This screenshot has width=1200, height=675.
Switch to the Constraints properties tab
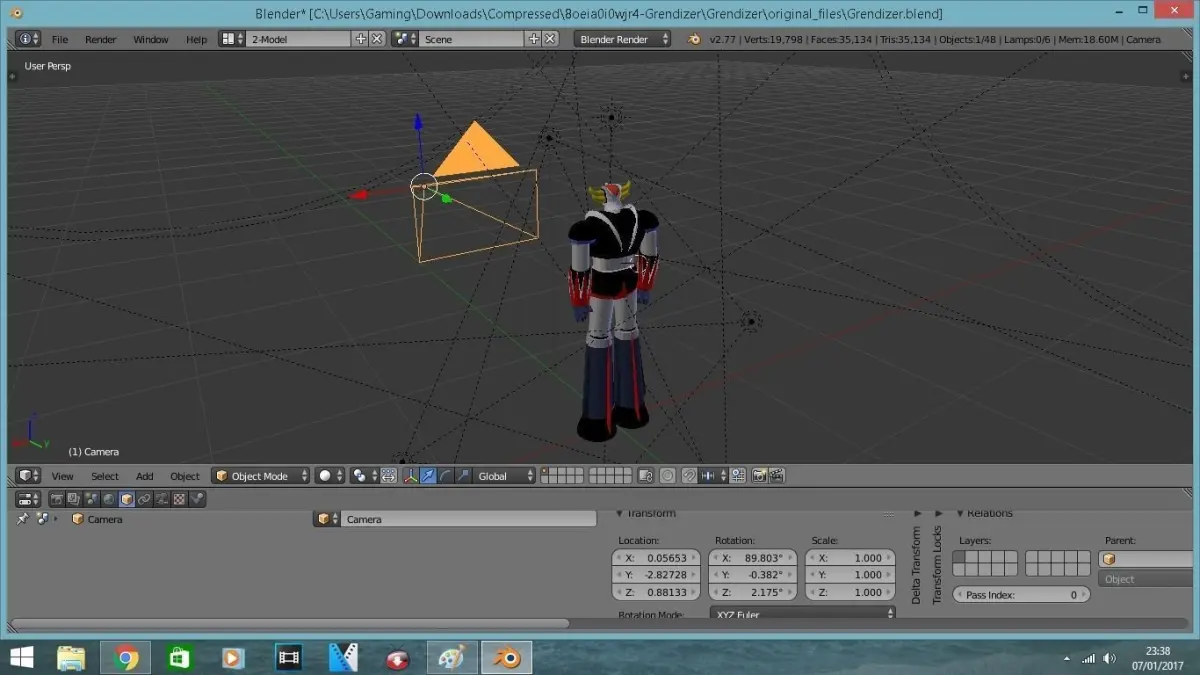(144, 498)
